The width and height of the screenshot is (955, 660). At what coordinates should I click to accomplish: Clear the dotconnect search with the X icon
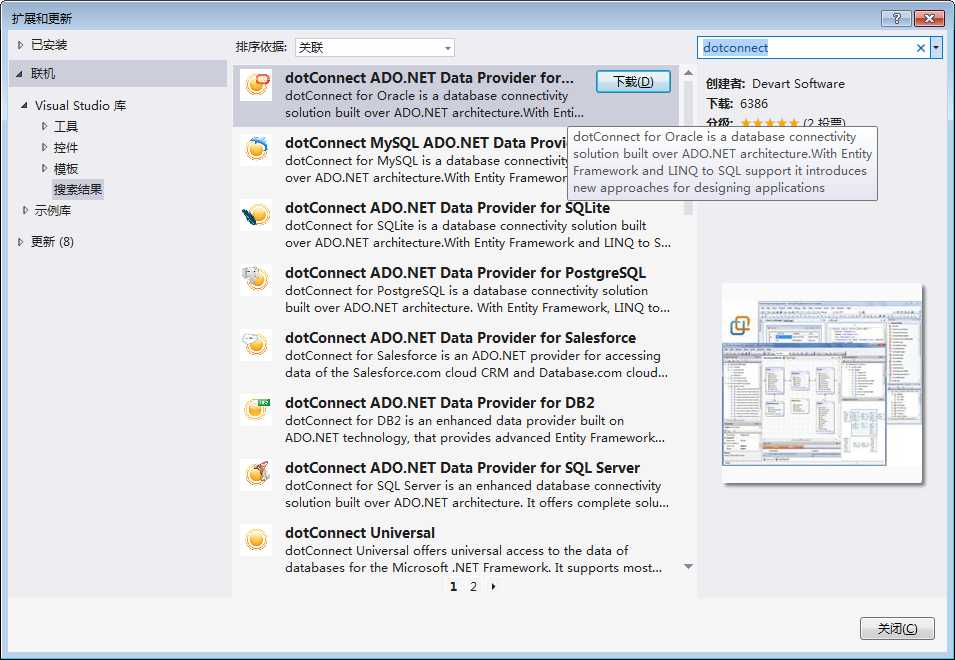pyautogui.click(x=921, y=47)
